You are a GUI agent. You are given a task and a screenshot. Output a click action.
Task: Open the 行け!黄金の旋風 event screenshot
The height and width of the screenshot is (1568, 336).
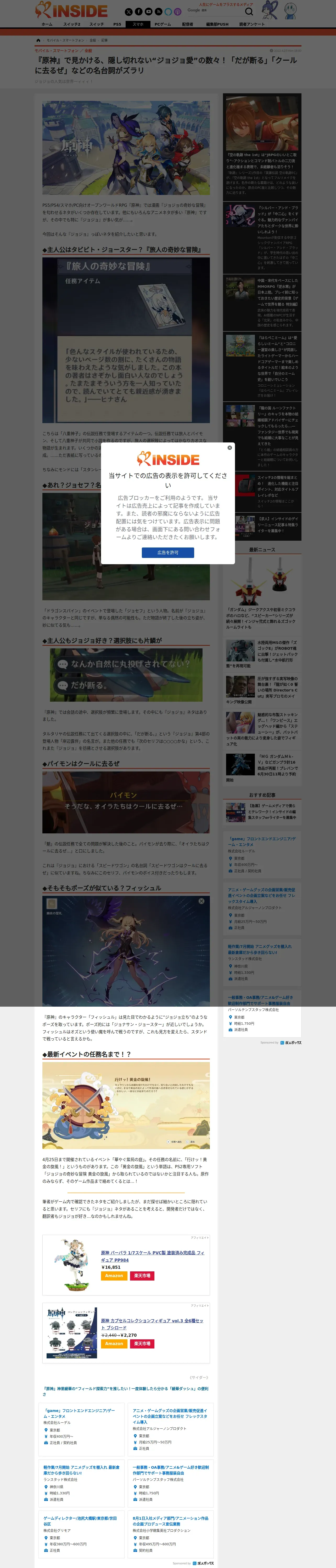pos(126,1105)
